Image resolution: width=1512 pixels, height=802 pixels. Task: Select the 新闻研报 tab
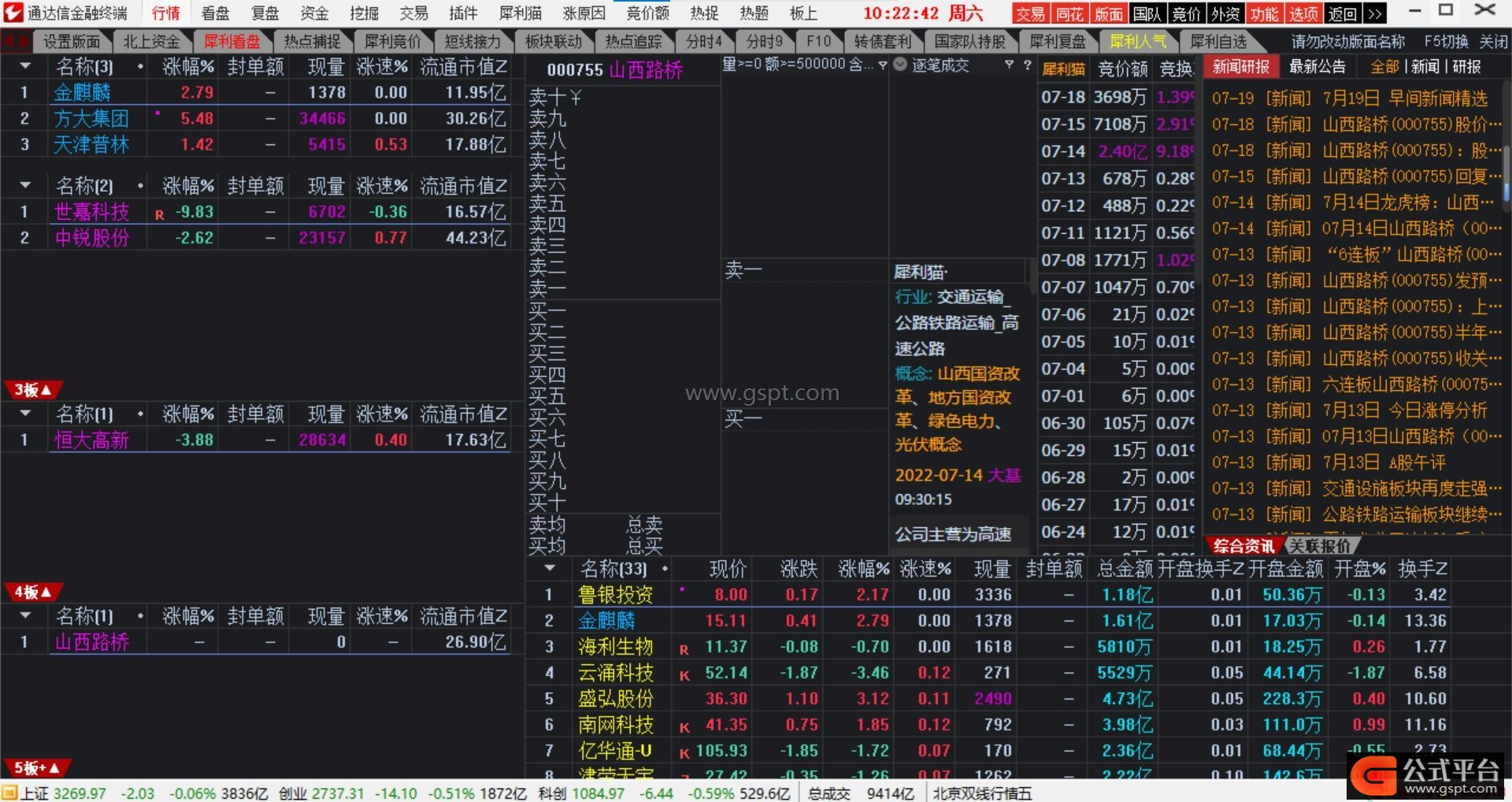pos(1241,67)
